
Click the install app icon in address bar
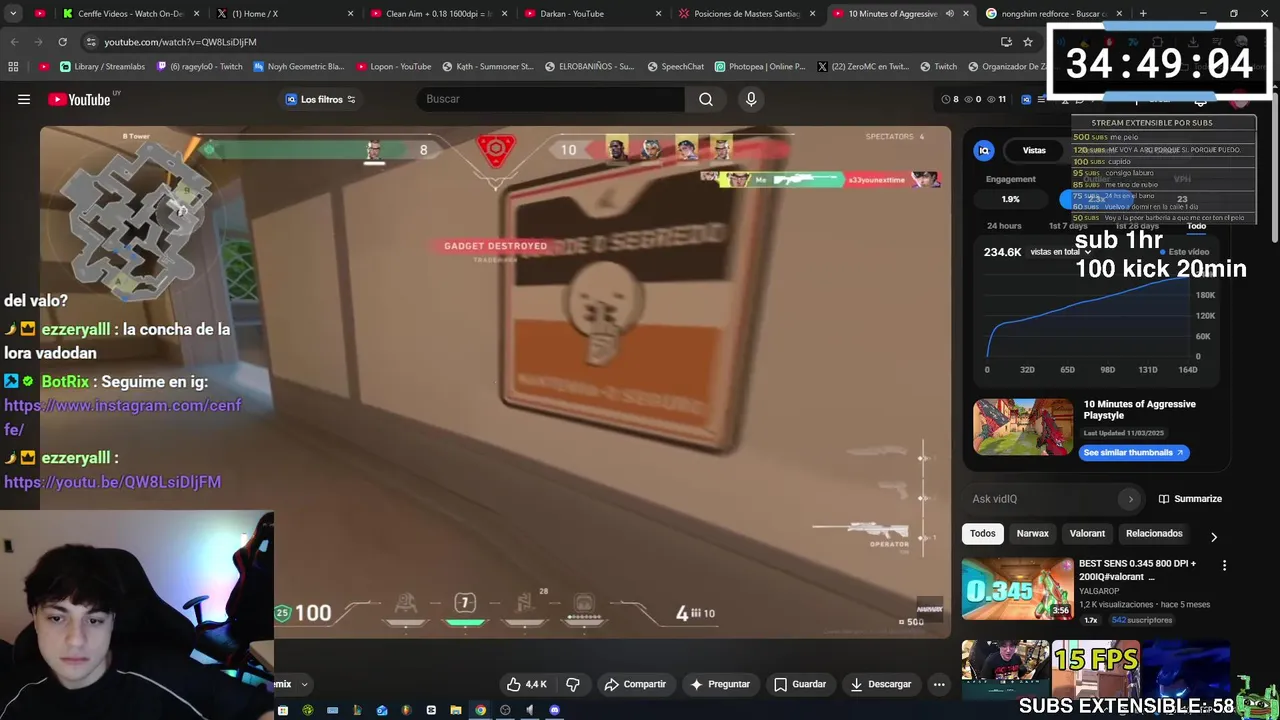point(1006,42)
